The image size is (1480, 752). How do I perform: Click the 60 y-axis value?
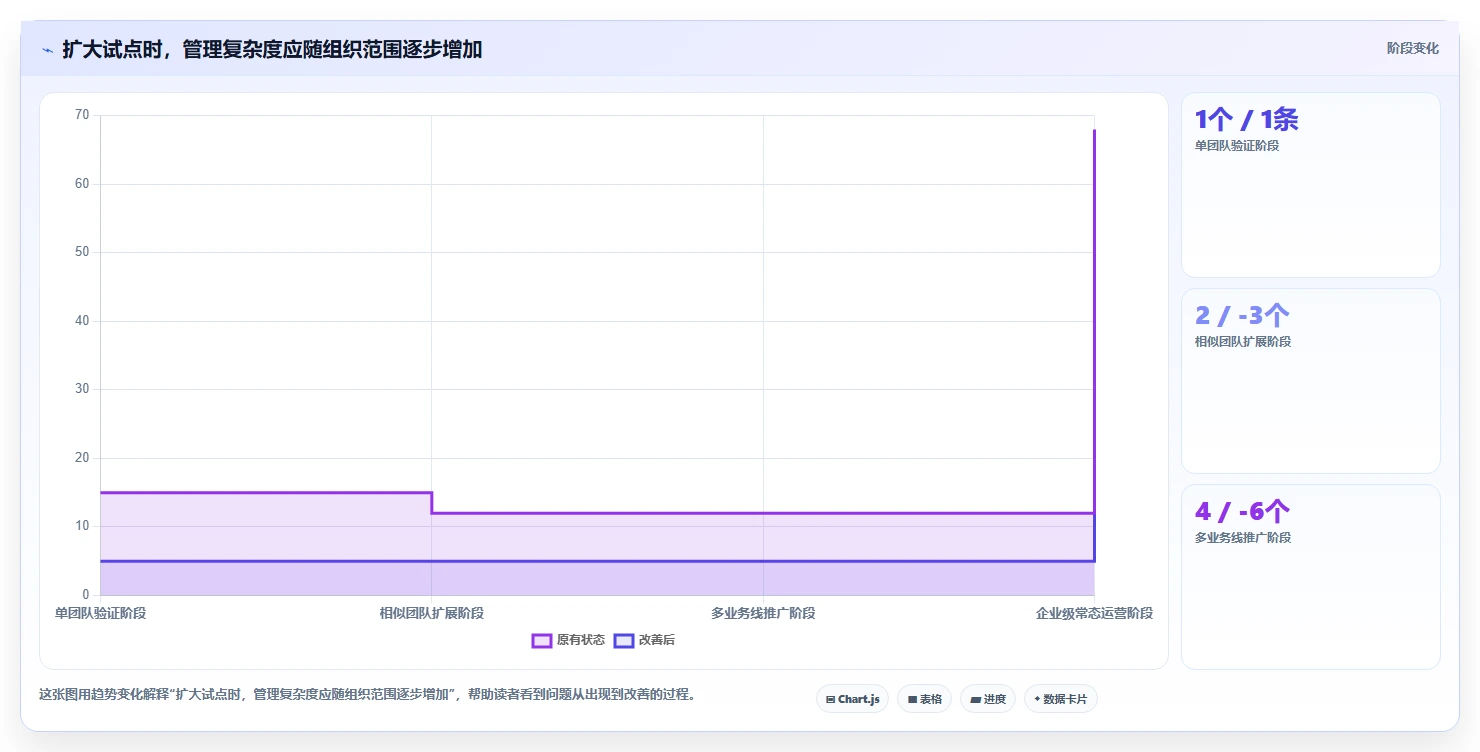tap(82, 184)
